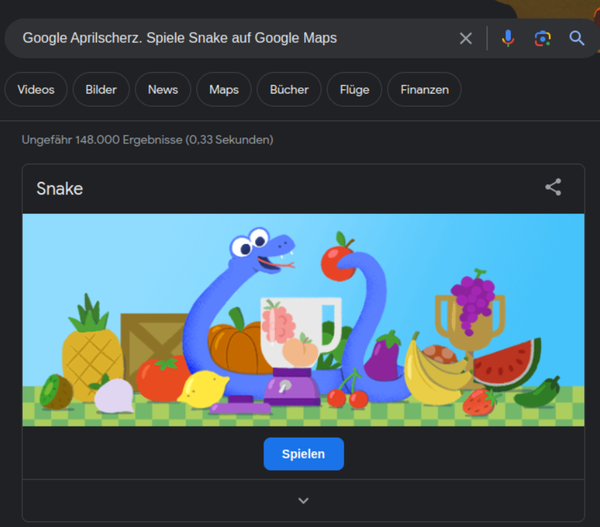Viewport: 600px width, 527px height.
Task: Open the Bilder results tab
Action: pyautogui.click(x=101, y=89)
